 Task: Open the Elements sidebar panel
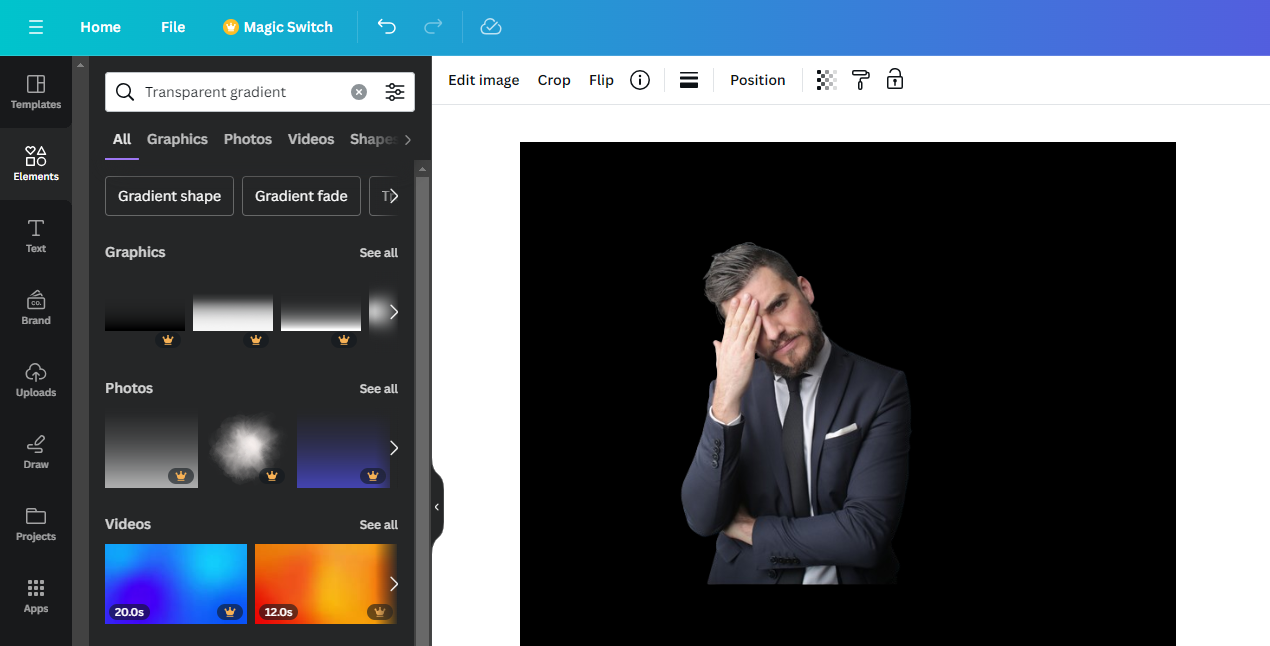click(x=36, y=164)
